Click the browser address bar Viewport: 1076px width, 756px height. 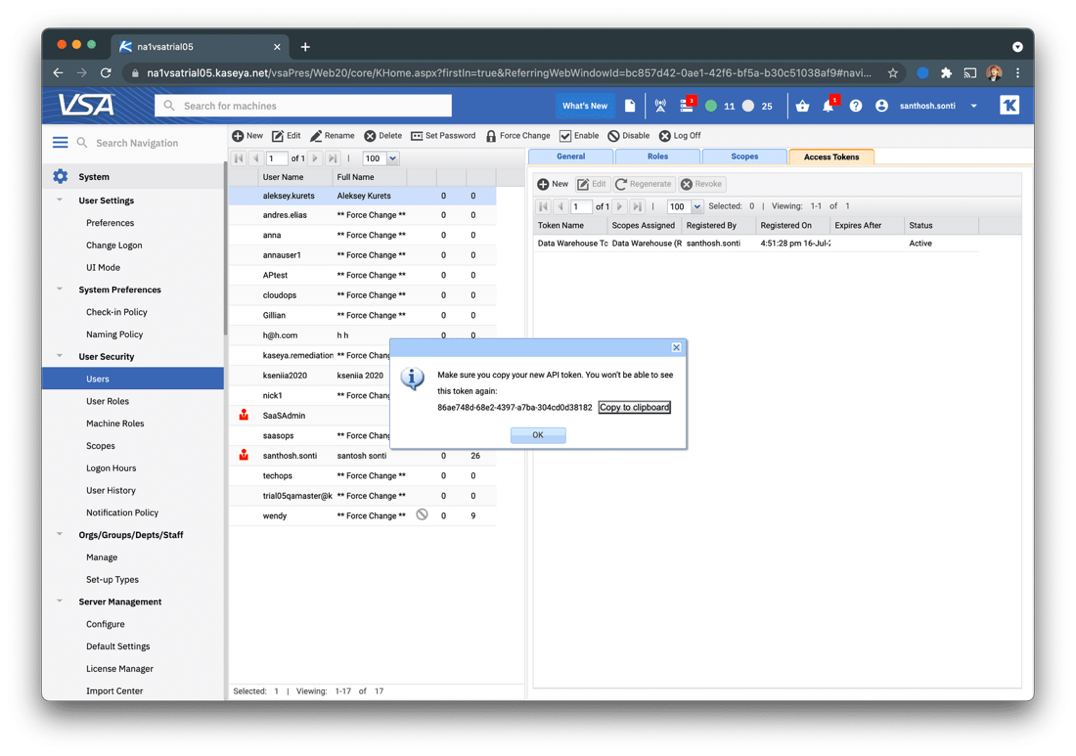(508, 73)
